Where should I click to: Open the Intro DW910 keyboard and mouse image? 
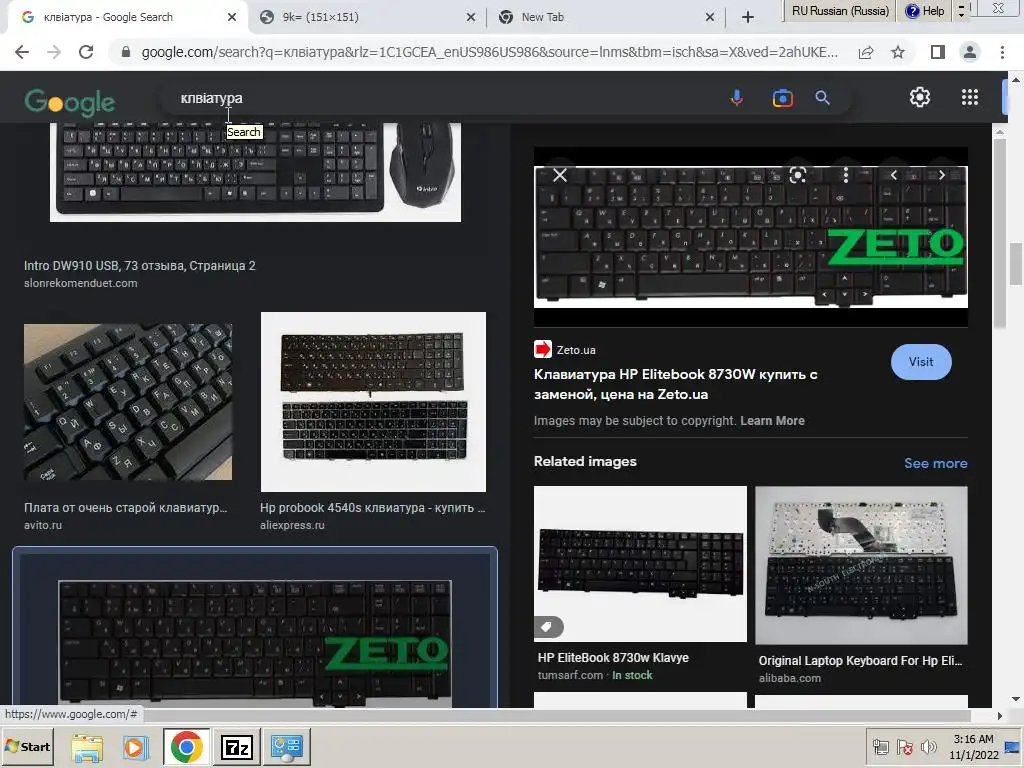pos(255,172)
